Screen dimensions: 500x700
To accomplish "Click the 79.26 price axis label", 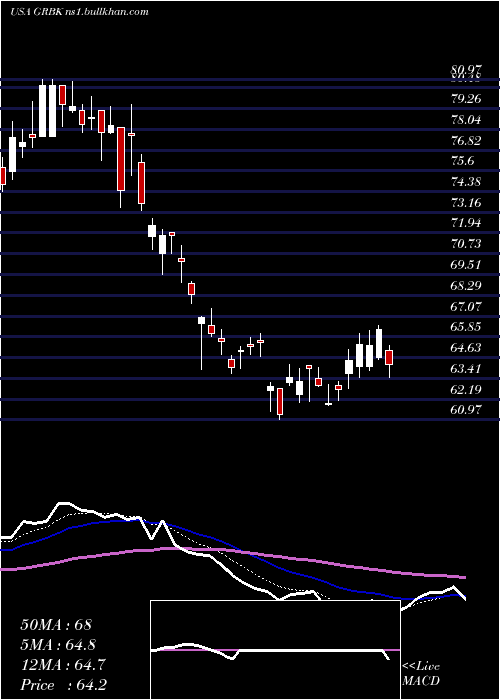I will pyautogui.click(x=466, y=99).
